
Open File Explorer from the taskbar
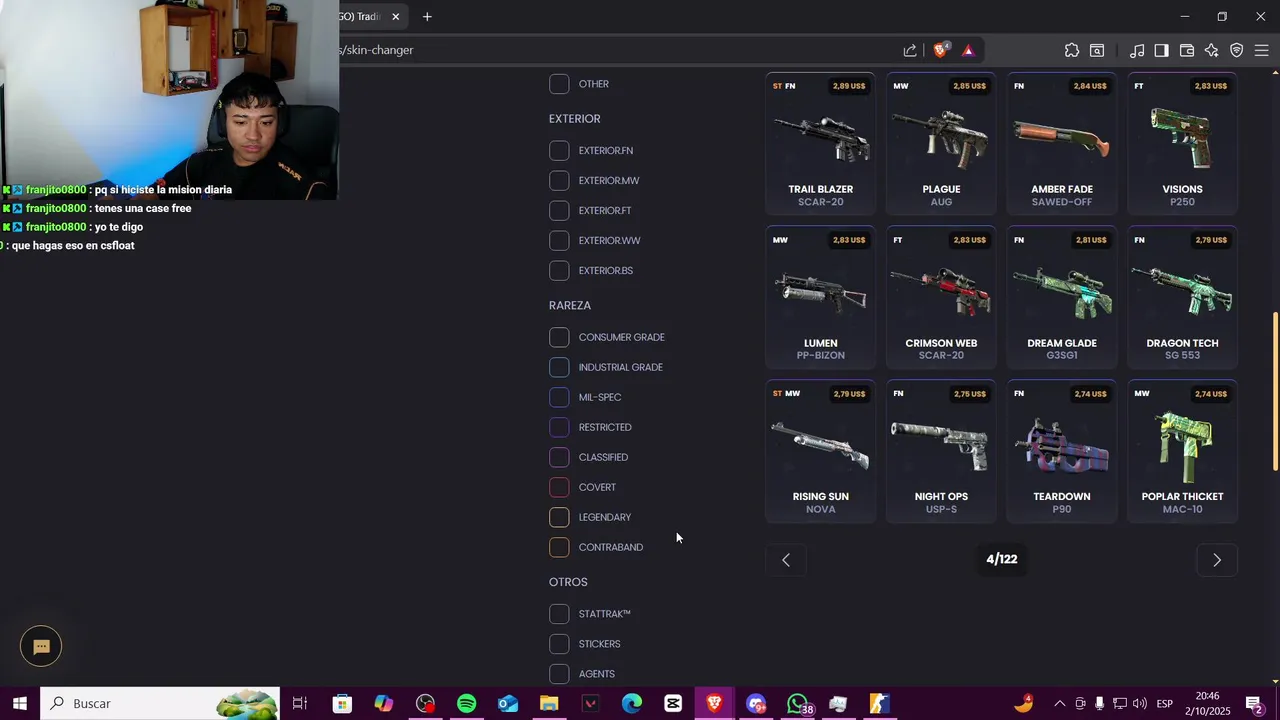549,704
